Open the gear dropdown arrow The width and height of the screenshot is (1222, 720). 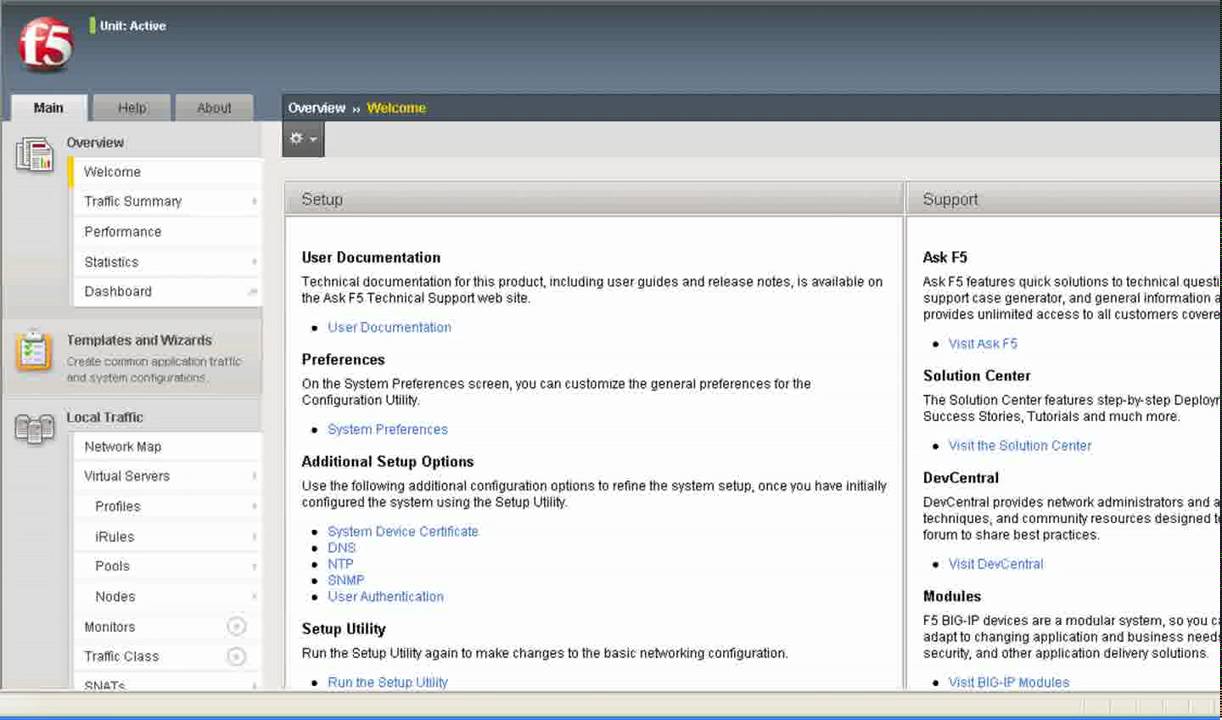(313, 140)
